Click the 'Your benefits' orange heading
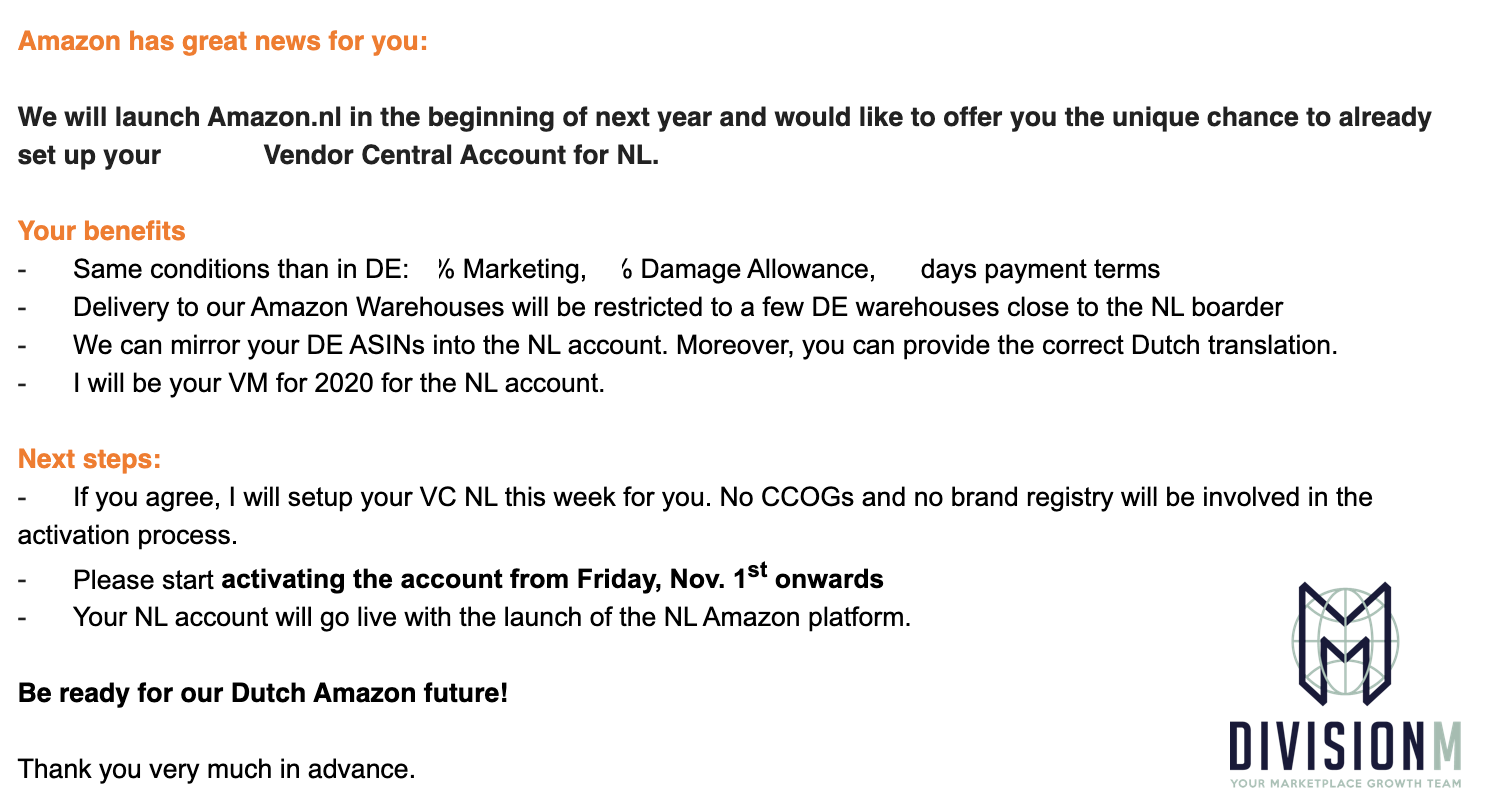 click(x=102, y=231)
